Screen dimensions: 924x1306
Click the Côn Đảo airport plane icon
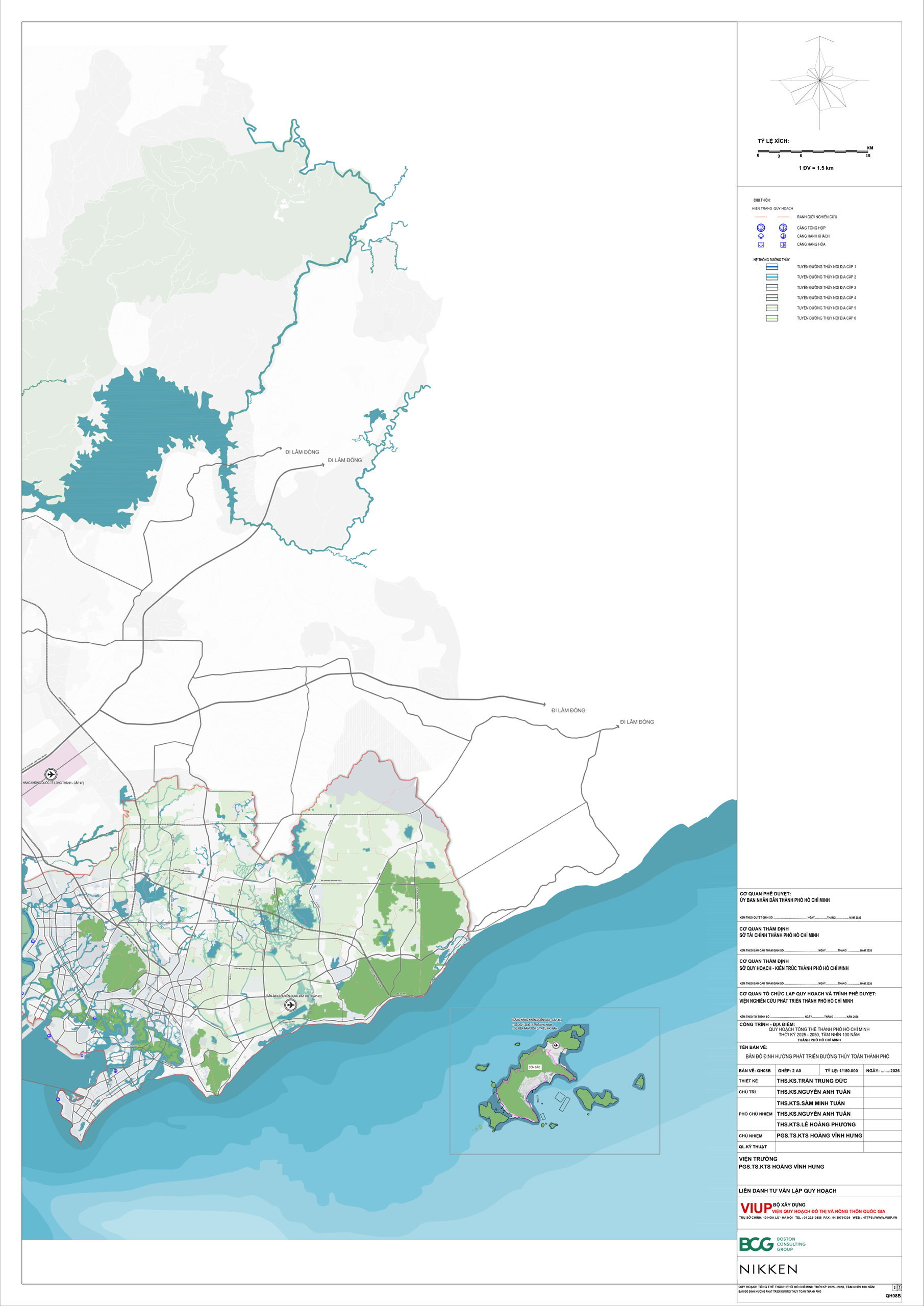point(556,1045)
